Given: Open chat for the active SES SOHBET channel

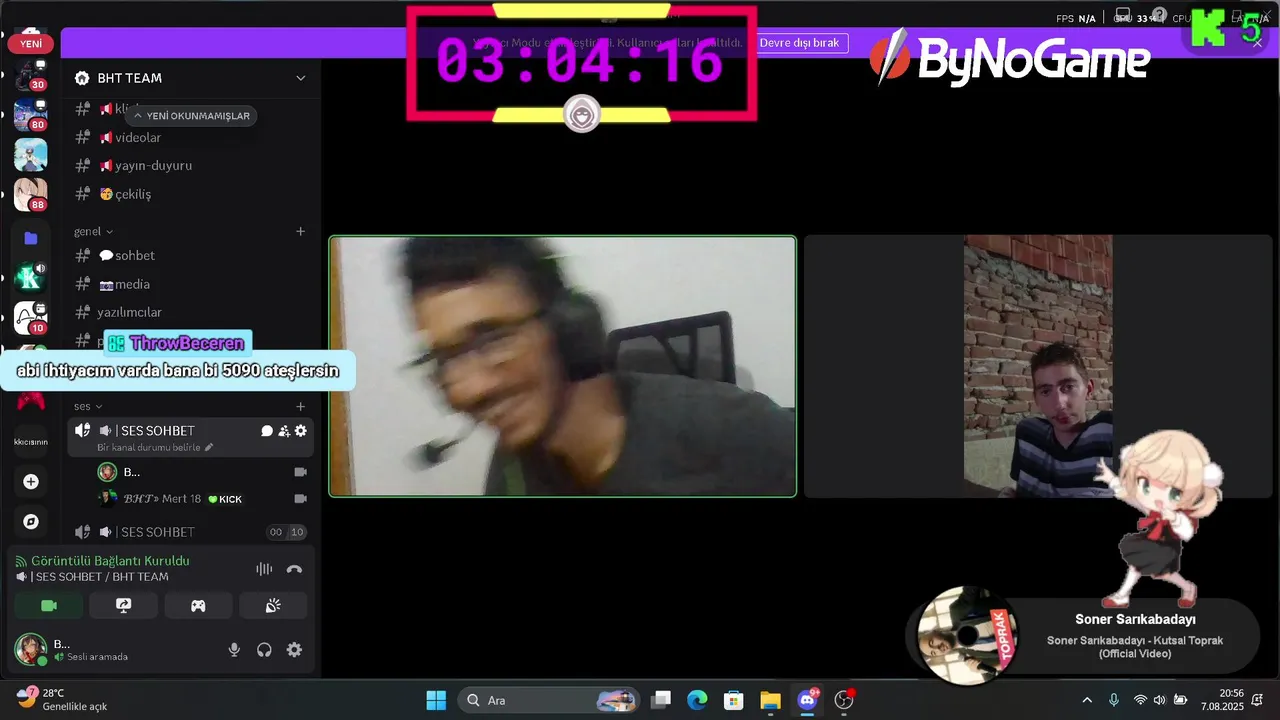Looking at the screenshot, I should point(267,431).
